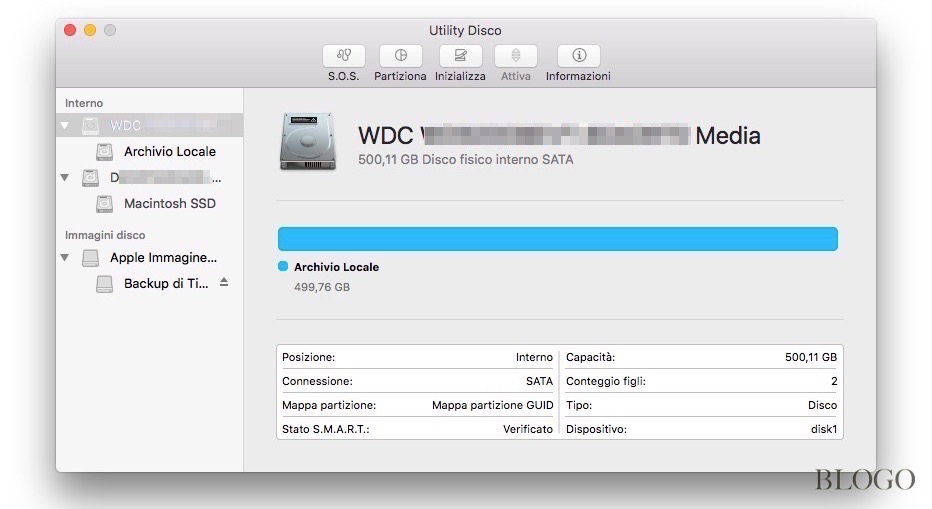Image resolution: width=932 pixels, height=509 pixels.
Task: Click the Conteggio figli value 2
Action: pos(834,381)
